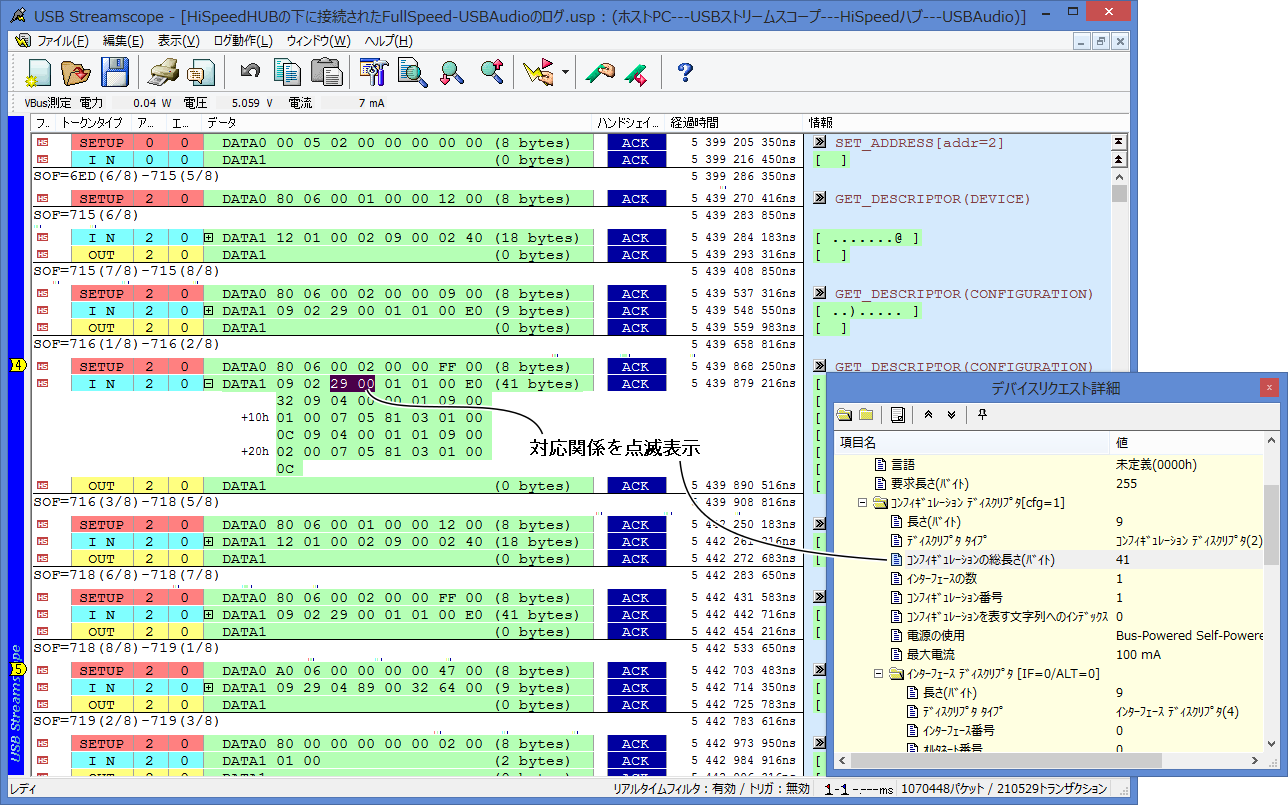Open the ヘルプ(H) menu
This screenshot has height=805, width=1288.
(388, 41)
